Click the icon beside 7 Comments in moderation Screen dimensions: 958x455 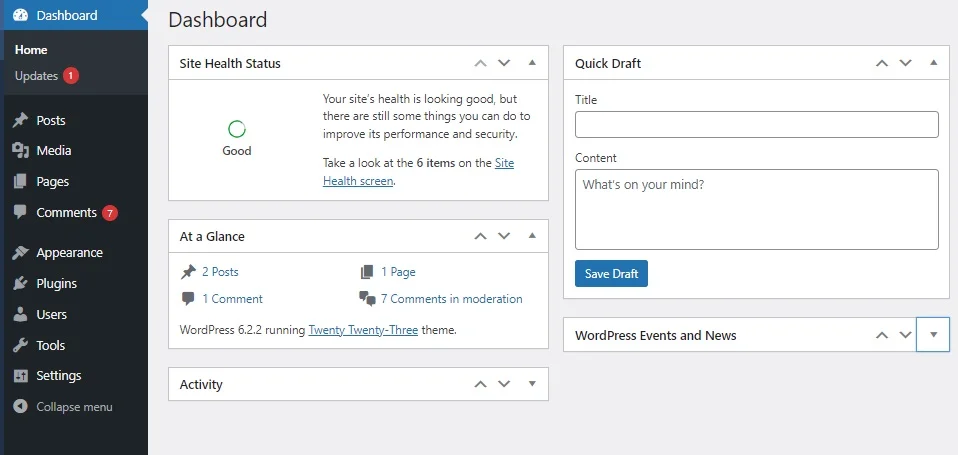pos(367,299)
